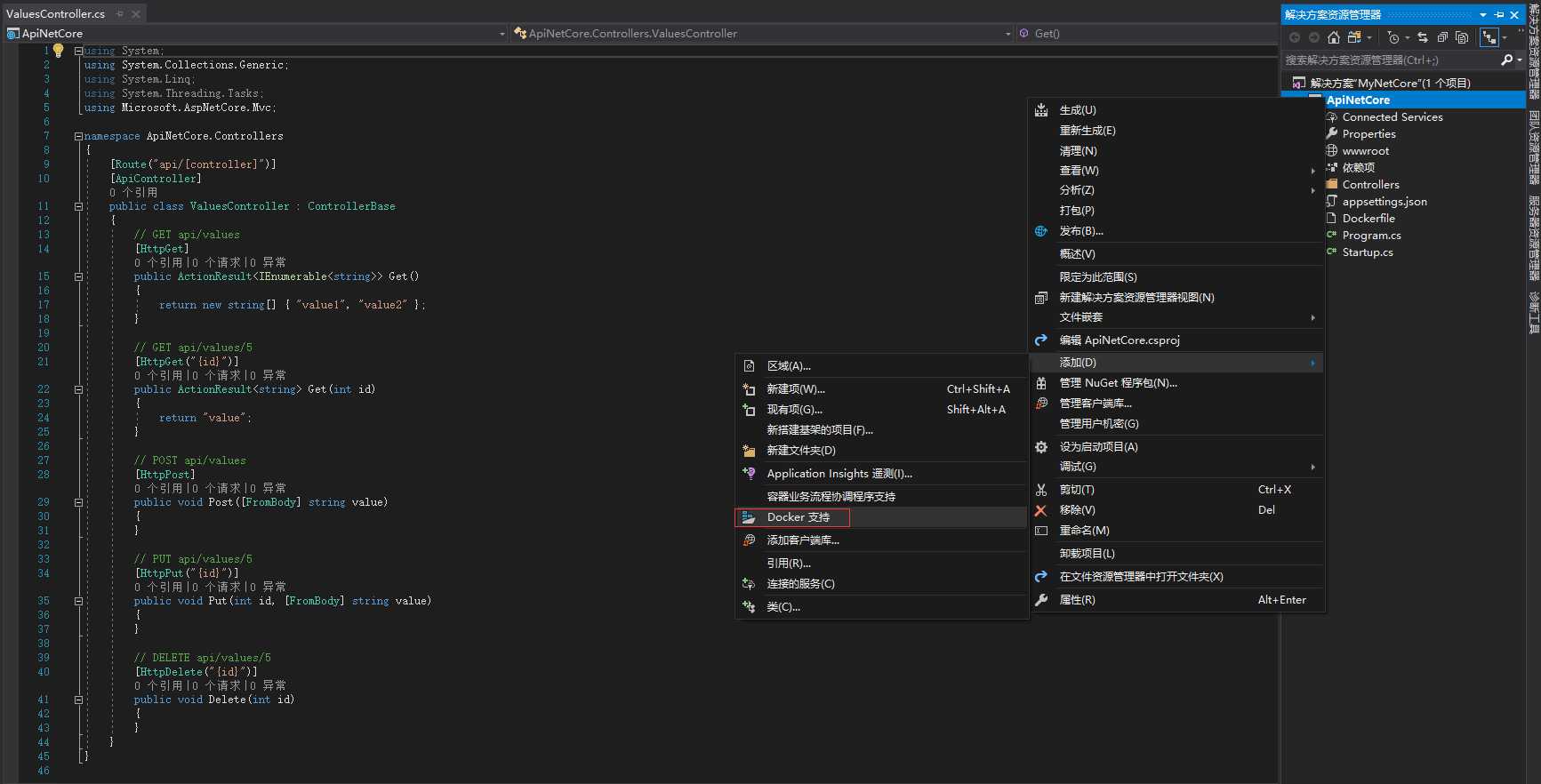The width and height of the screenshot is (1541, 784).
Task: Collapse the Get() method at line 15
Action: (78, 276)
